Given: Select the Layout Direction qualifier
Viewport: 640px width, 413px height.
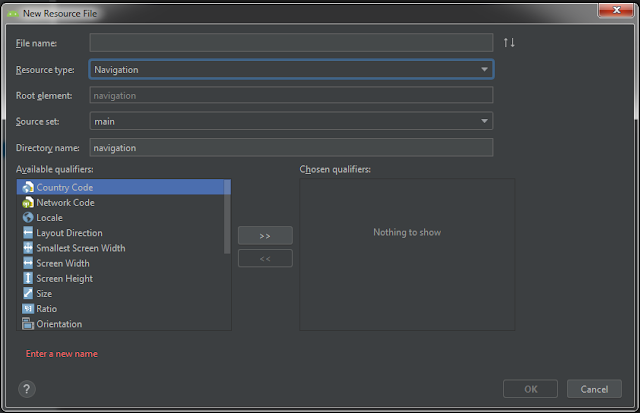Looking at the screenshot, I should pyautogui.click(x=121, y=233).
